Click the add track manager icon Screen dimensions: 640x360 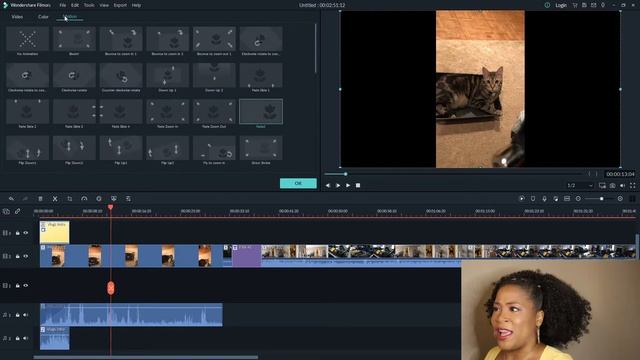(x=6, y=211)
